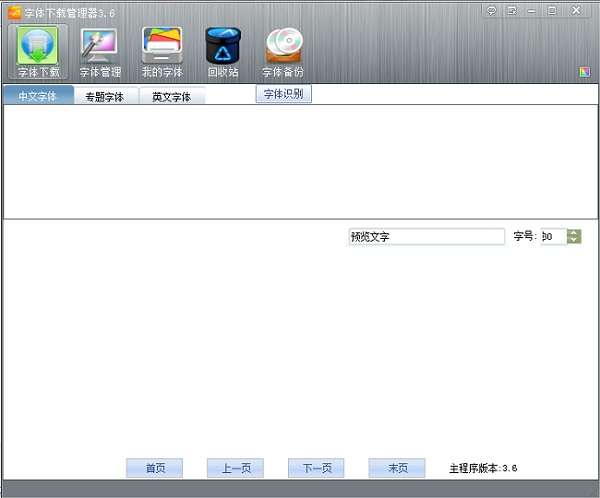The height and width of the screenshot is (498, 600).
Task: Click the 字号: label
Action: (525, 236)
